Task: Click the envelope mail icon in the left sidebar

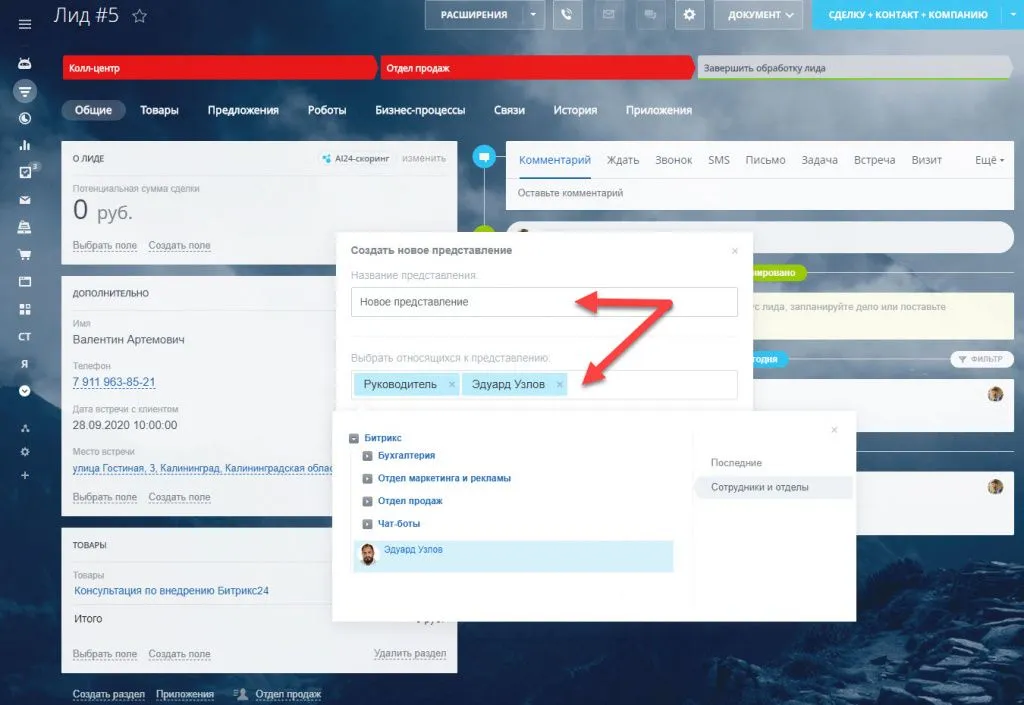Action: click(x=25, y=200)
